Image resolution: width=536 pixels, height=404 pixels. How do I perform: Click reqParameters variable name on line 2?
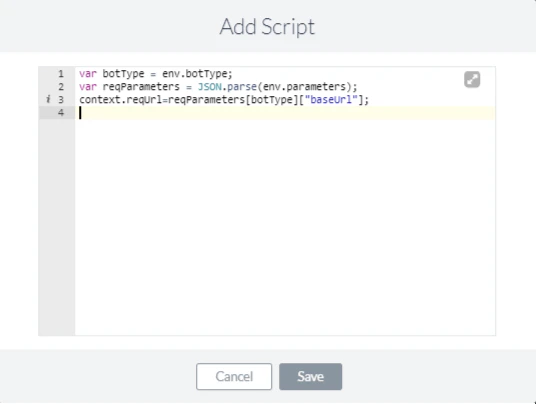click(141, 87)
